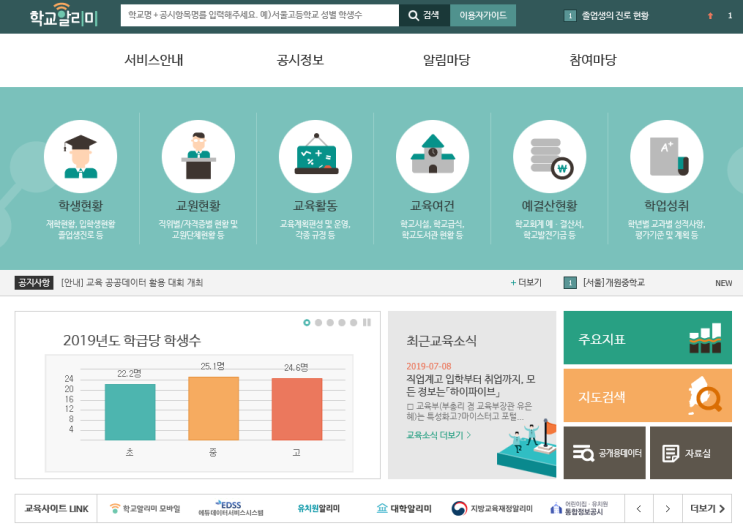Select the third carousel slide dot
This screenshot has height=526, width=743.
pos(330,323)
